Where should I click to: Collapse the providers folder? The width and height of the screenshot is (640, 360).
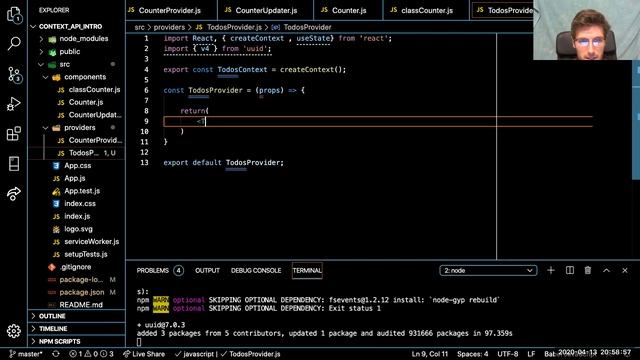75,128
